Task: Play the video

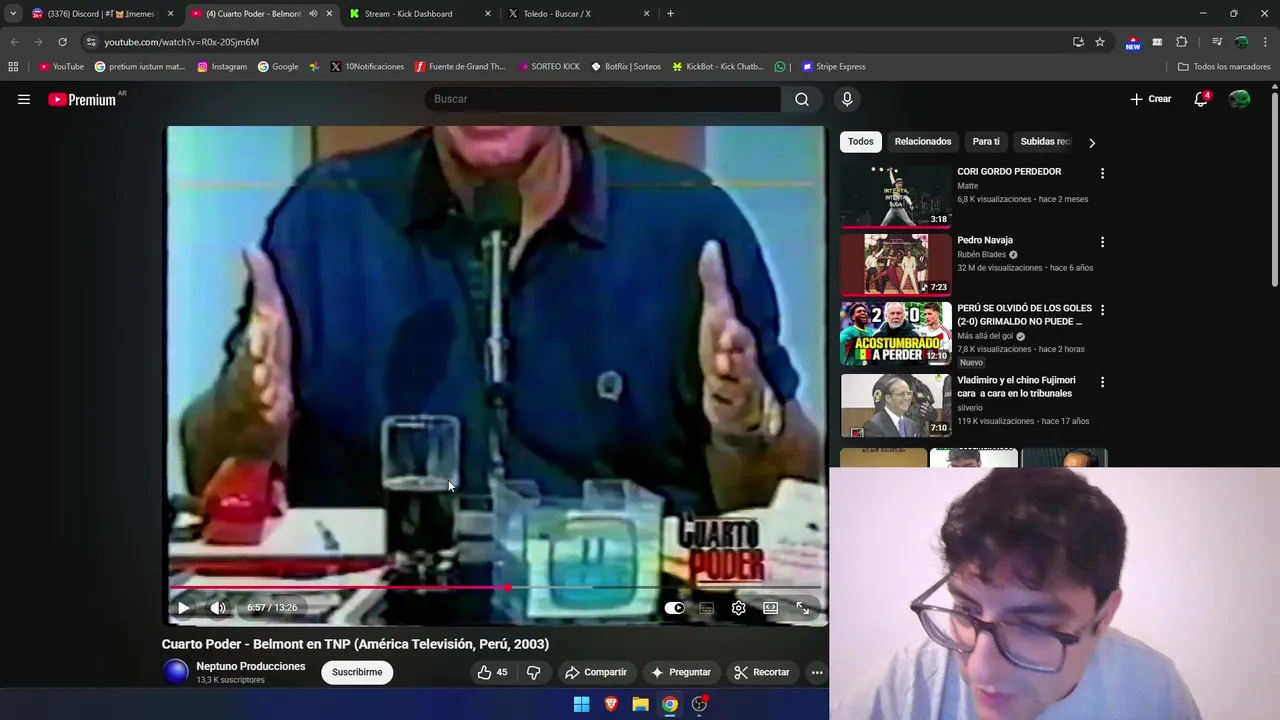Action: pos(183,608)
